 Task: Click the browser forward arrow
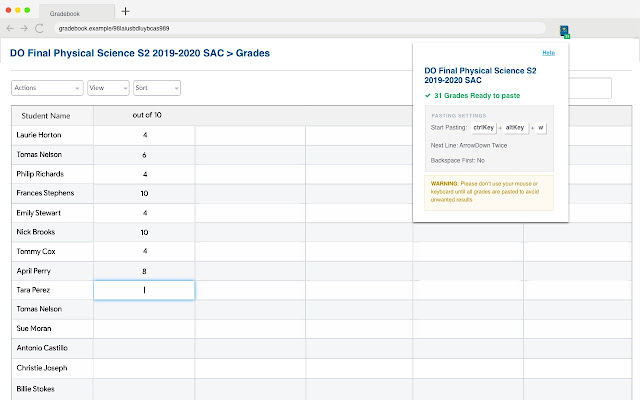coord(24,30)
